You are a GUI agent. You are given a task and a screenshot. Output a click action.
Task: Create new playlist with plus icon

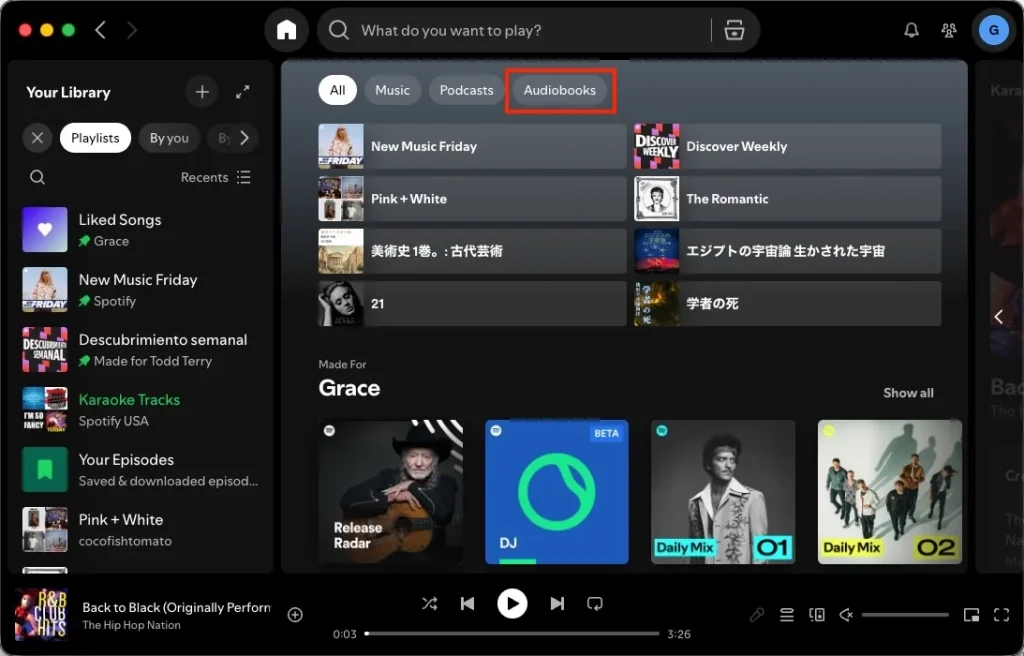tap(202, 92)
